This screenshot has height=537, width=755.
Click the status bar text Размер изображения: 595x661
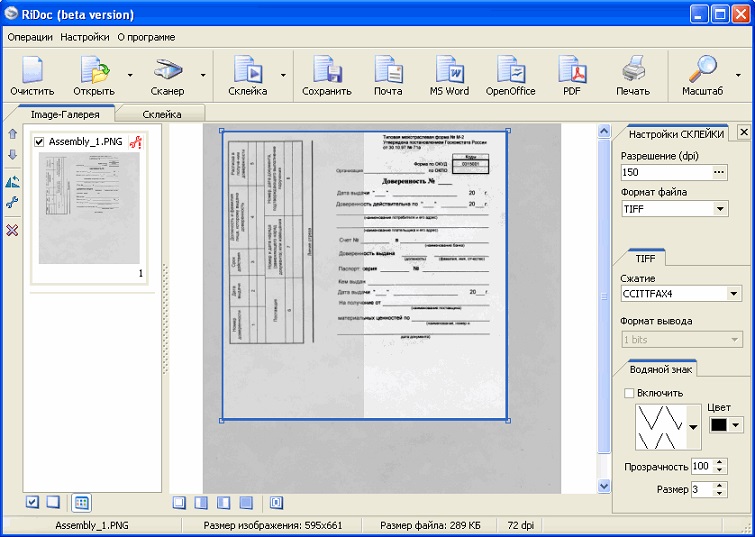[273, 525]
